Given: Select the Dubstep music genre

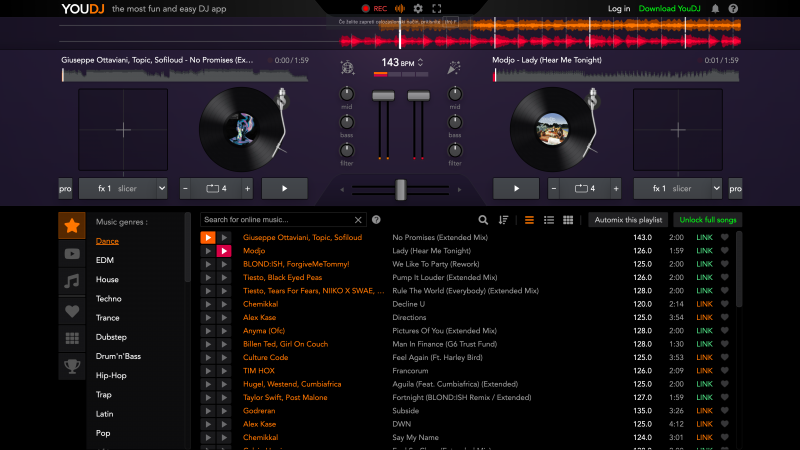Looking at the screenshot, I should tap(111, 337).
